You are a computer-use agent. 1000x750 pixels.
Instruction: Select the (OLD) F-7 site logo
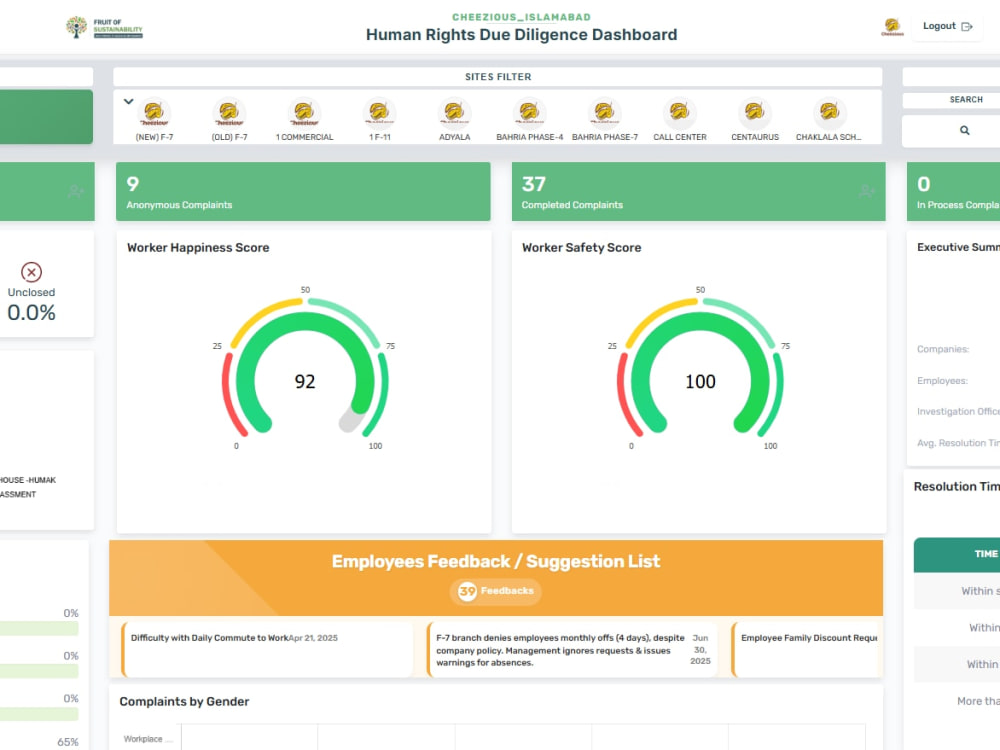click(x=230, y=113)
